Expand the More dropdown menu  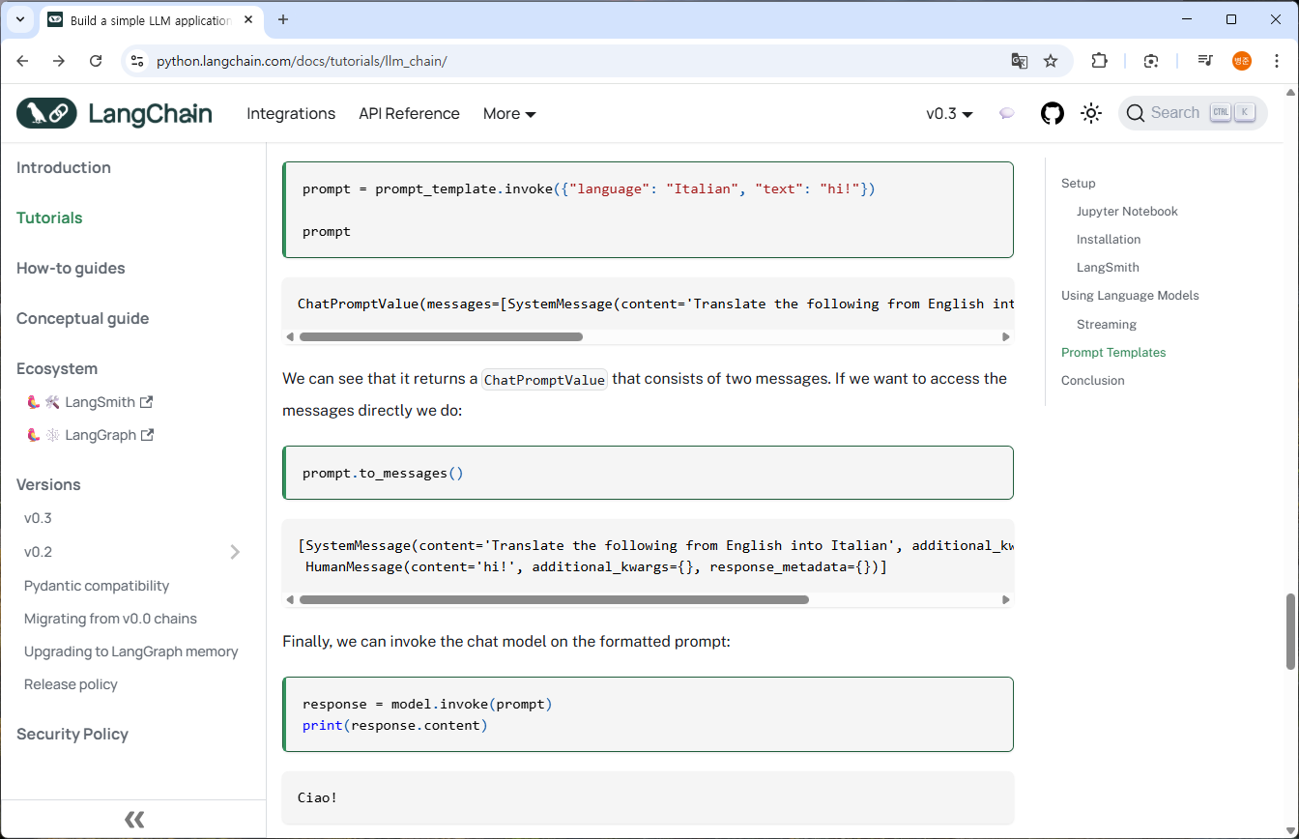coord(509,113)
